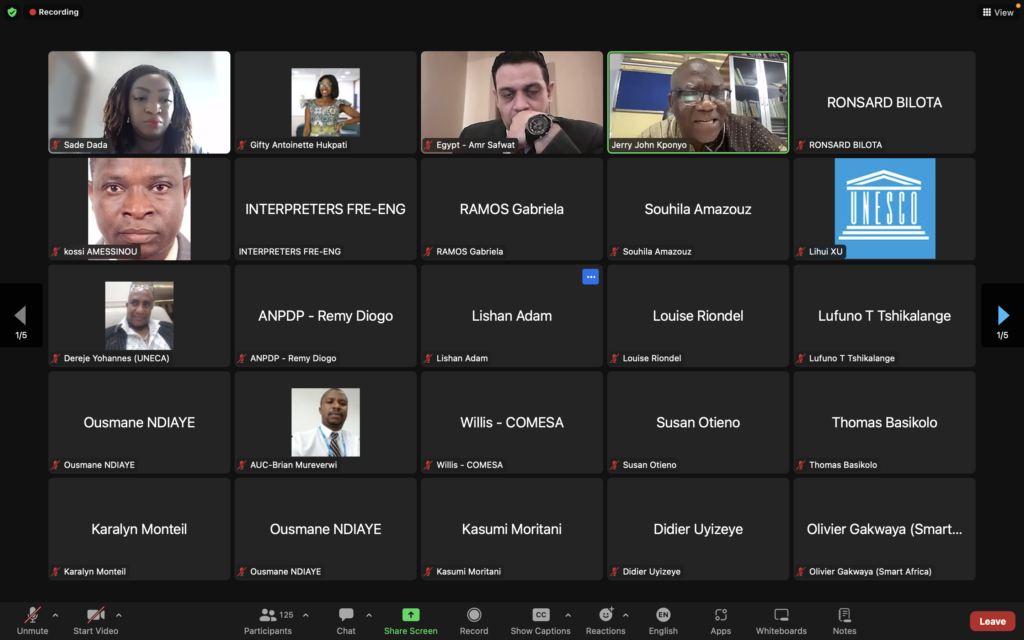This screenshot has height=640, width=1024.
Task: Click the red Leave button
Action: point(992,621)
